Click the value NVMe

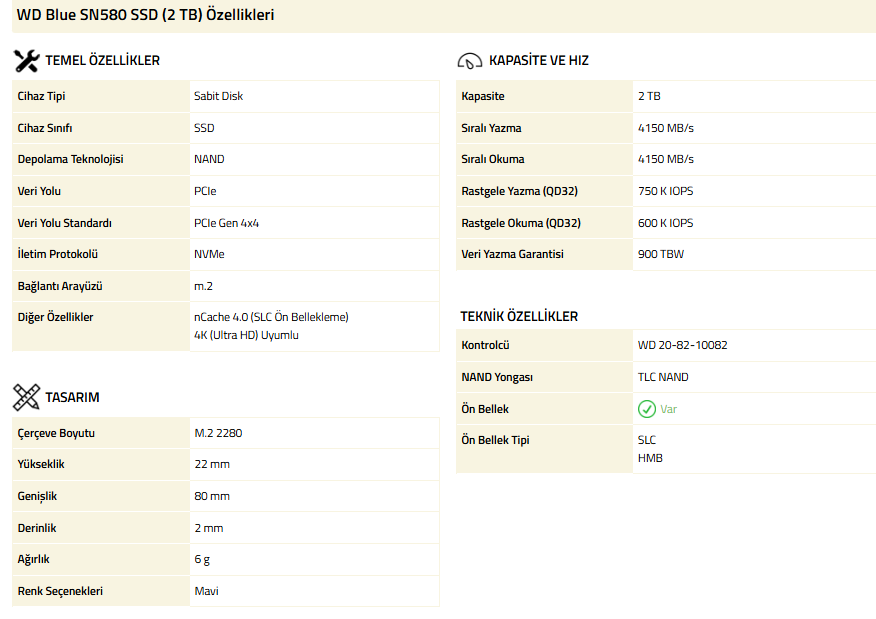[x=209, y=254]
